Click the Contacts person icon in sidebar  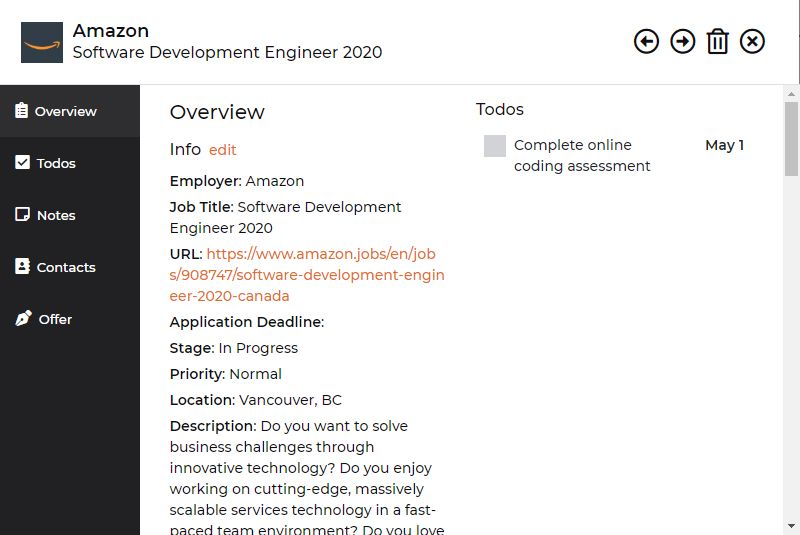(22, 266)
